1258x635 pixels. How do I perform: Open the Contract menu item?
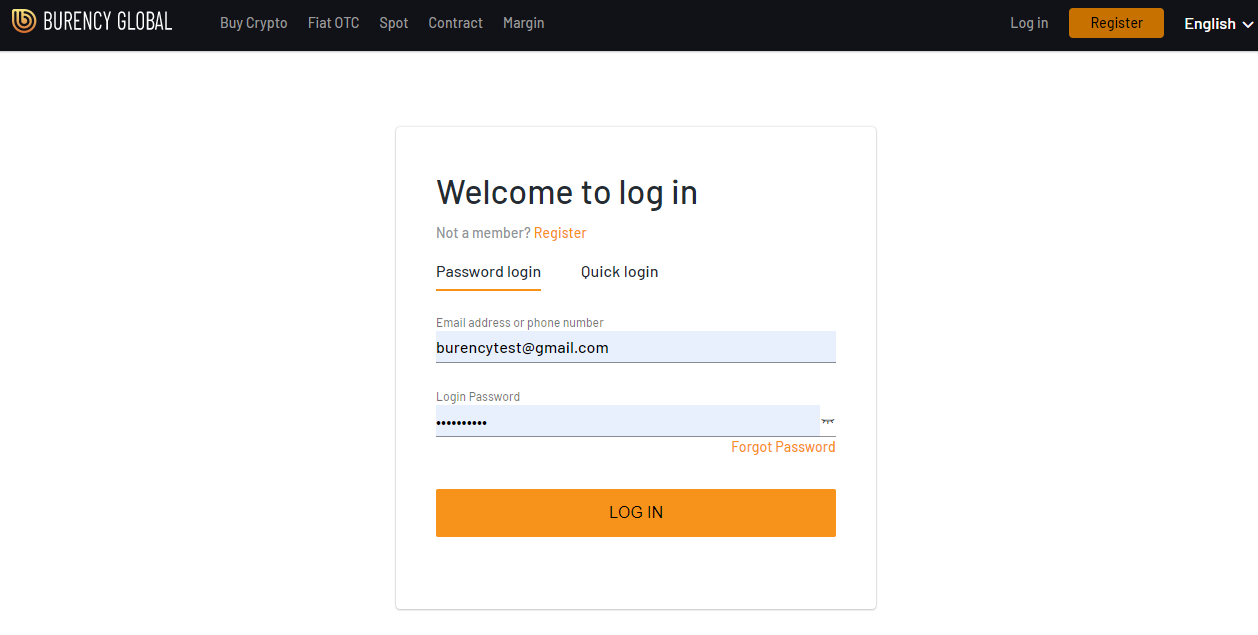coord(455,23)
